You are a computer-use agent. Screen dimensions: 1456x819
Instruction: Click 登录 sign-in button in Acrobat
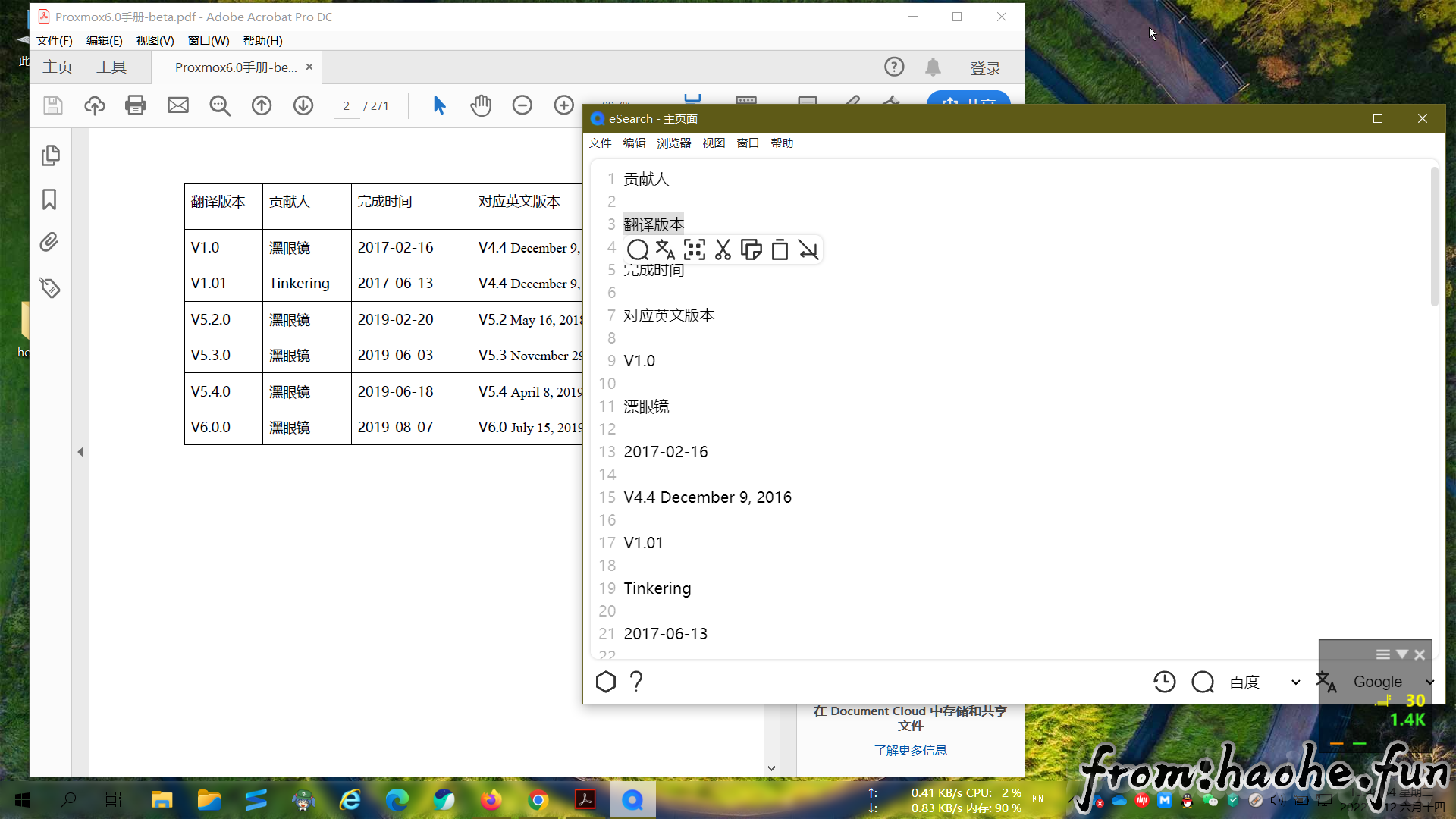[x=986, y=68]
